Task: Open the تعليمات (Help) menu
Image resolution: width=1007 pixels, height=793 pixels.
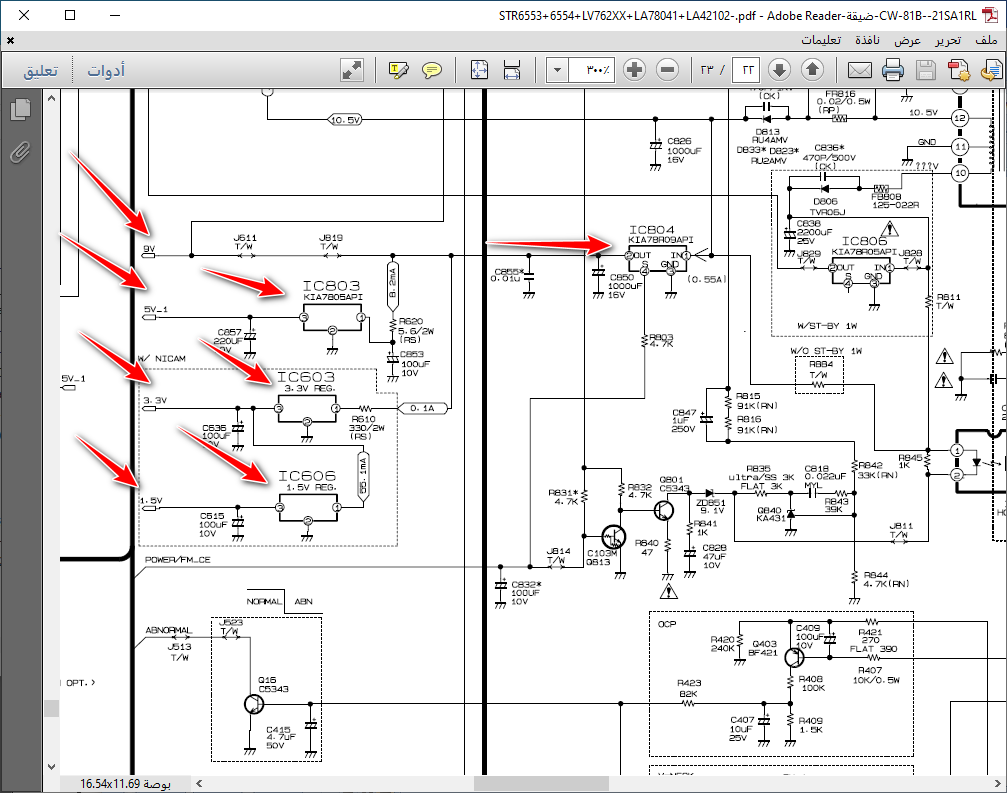Action: click(x=821, y=40)
